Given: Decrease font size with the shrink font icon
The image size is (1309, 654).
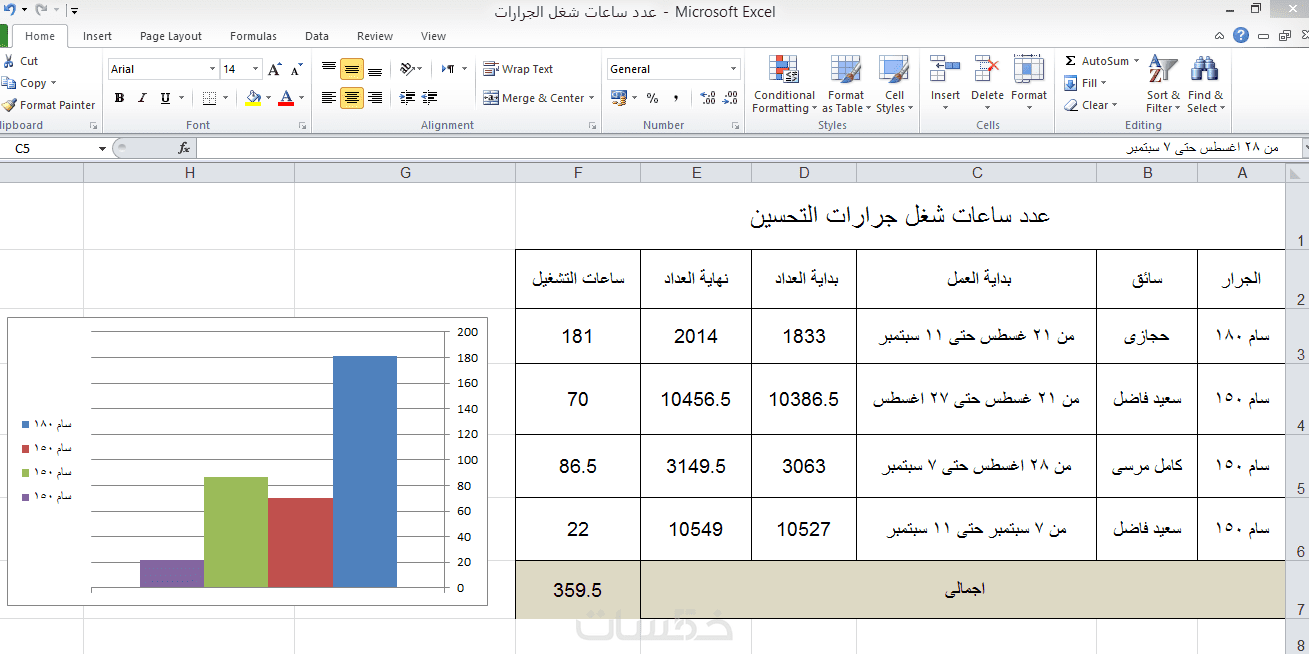Looking at the screenshot, I should pos(296,69).
